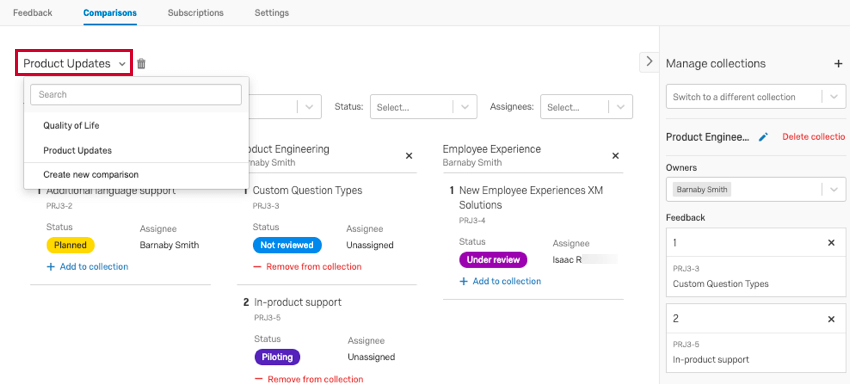Image resolution: width=850 pixels, height=384 pixels.
Task: Remove In-product support from feedback list
Action: tap(831, 319)
